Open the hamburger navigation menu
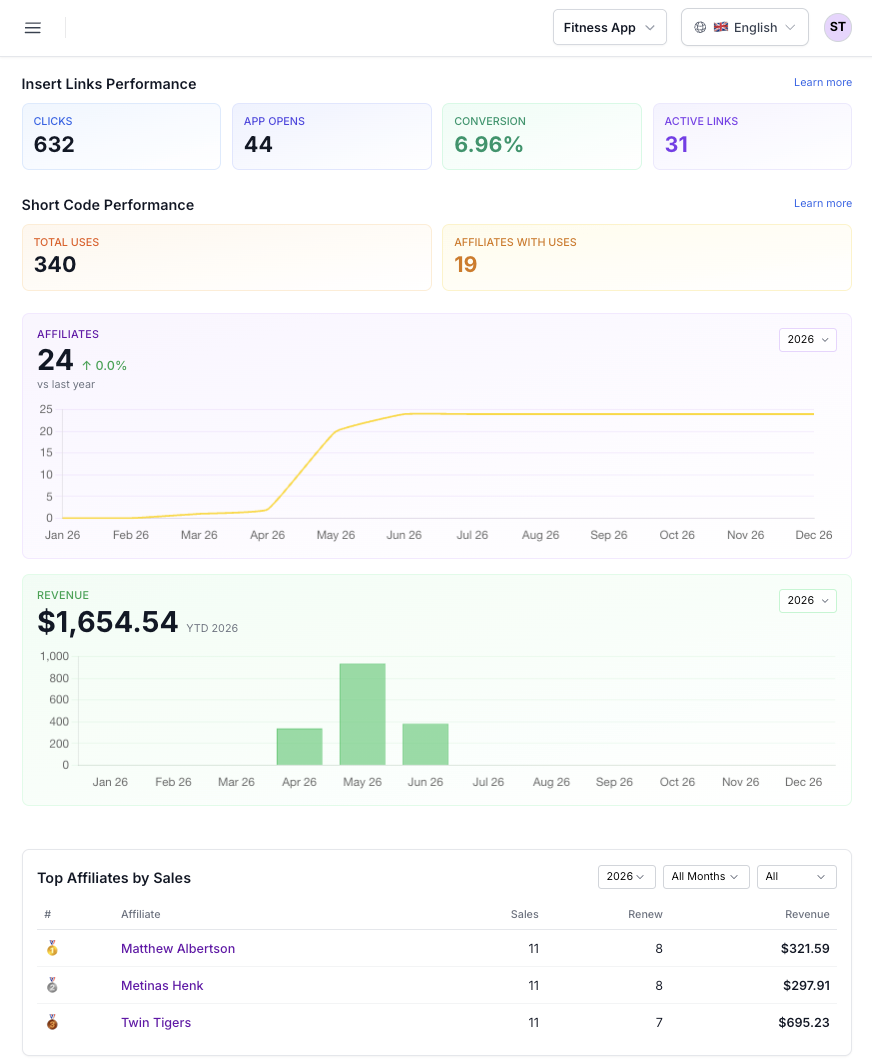The image size is (872, 1064). [33, 28]
